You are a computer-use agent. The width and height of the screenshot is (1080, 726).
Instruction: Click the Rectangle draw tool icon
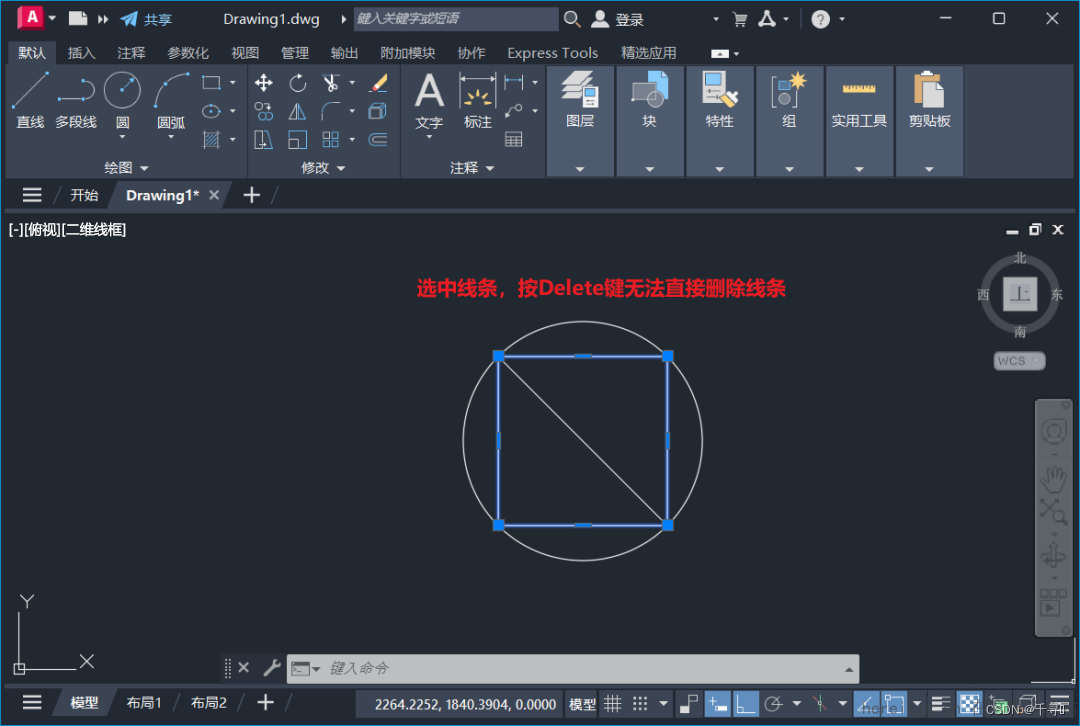click(211, 83)
